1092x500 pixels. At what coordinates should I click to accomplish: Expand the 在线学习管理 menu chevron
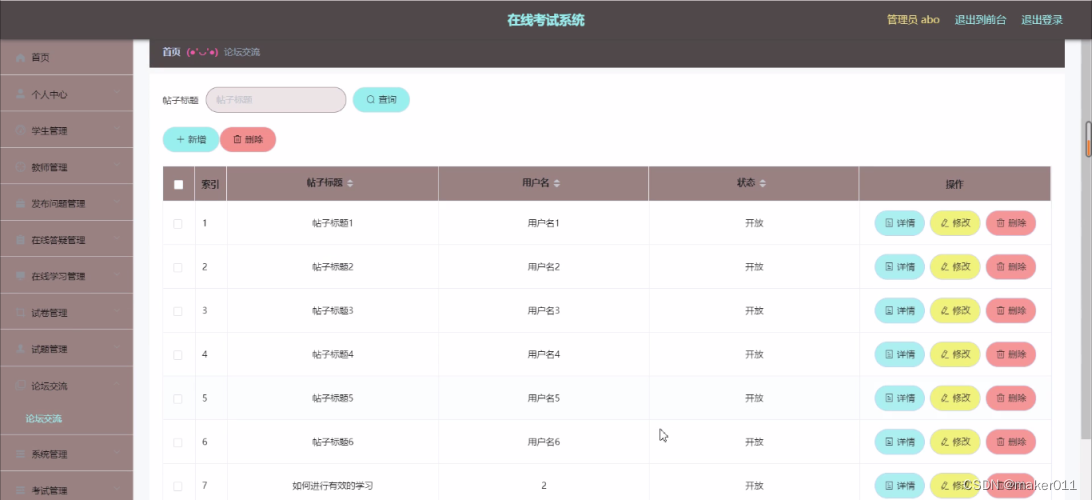click(117, 274)
